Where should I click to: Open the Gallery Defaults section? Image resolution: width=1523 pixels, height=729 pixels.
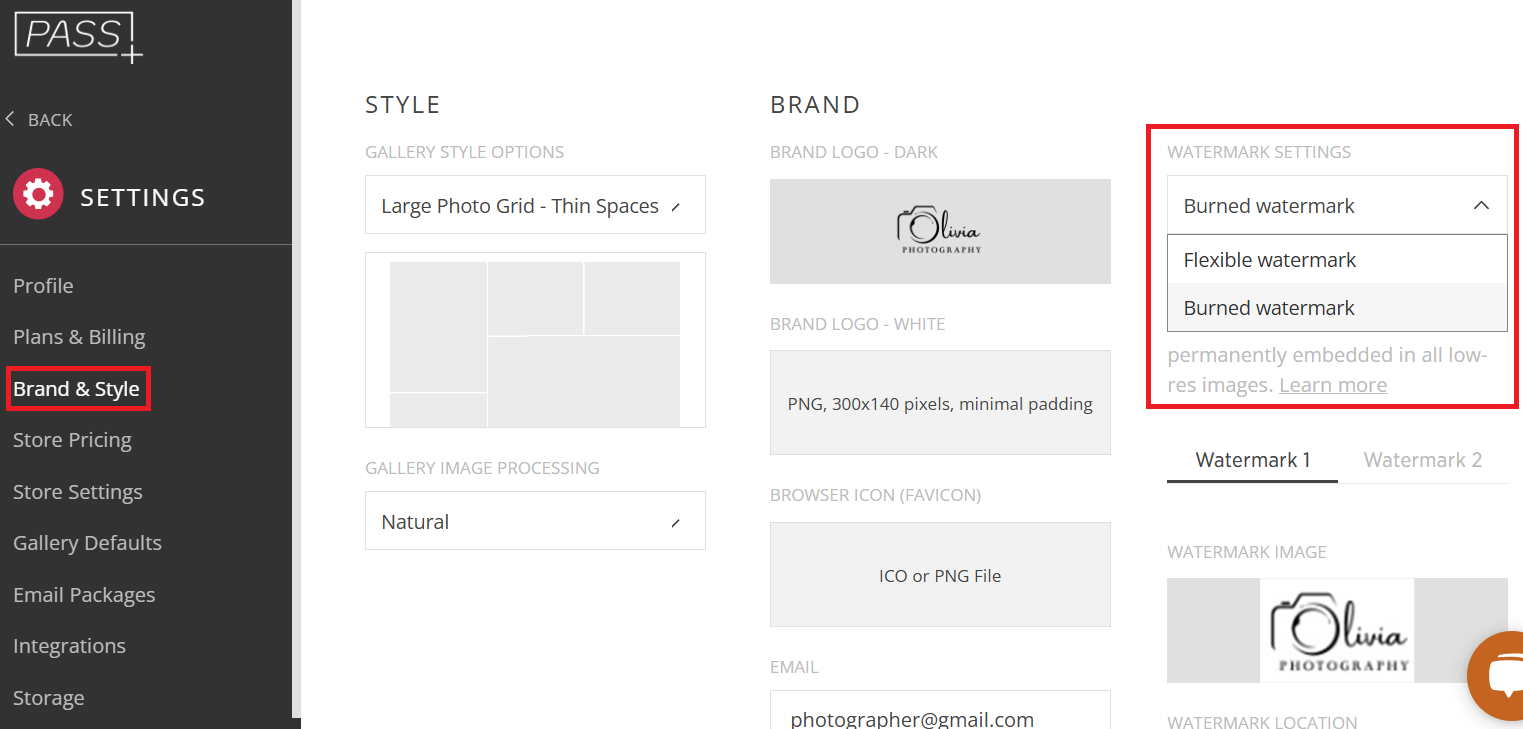tap(87, 543)
